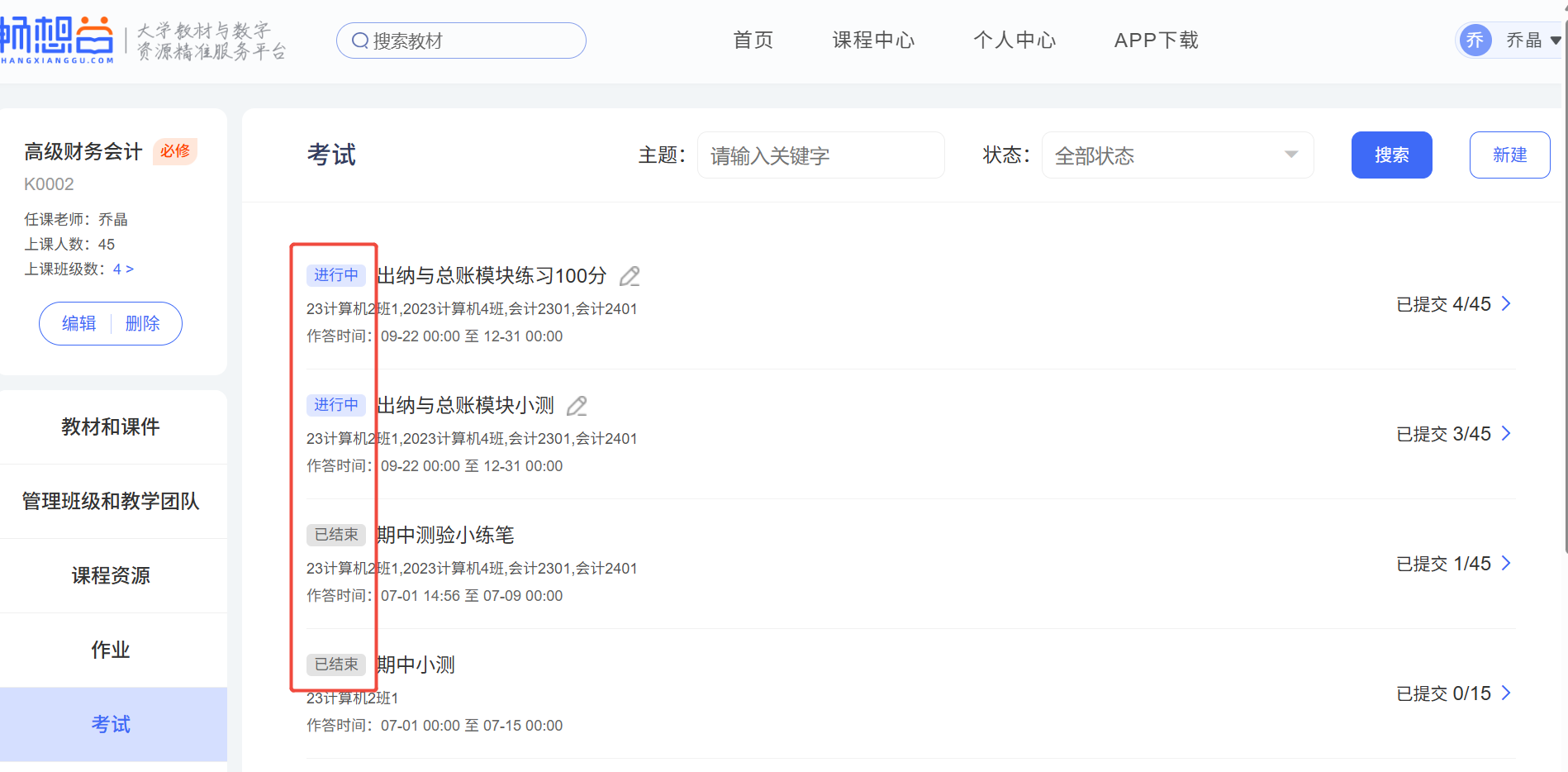This screenshot has width=1568, height=772.
Task: Click the 乔 user avatar icon
Action: pyautogui.click(x=1475, y=41)
